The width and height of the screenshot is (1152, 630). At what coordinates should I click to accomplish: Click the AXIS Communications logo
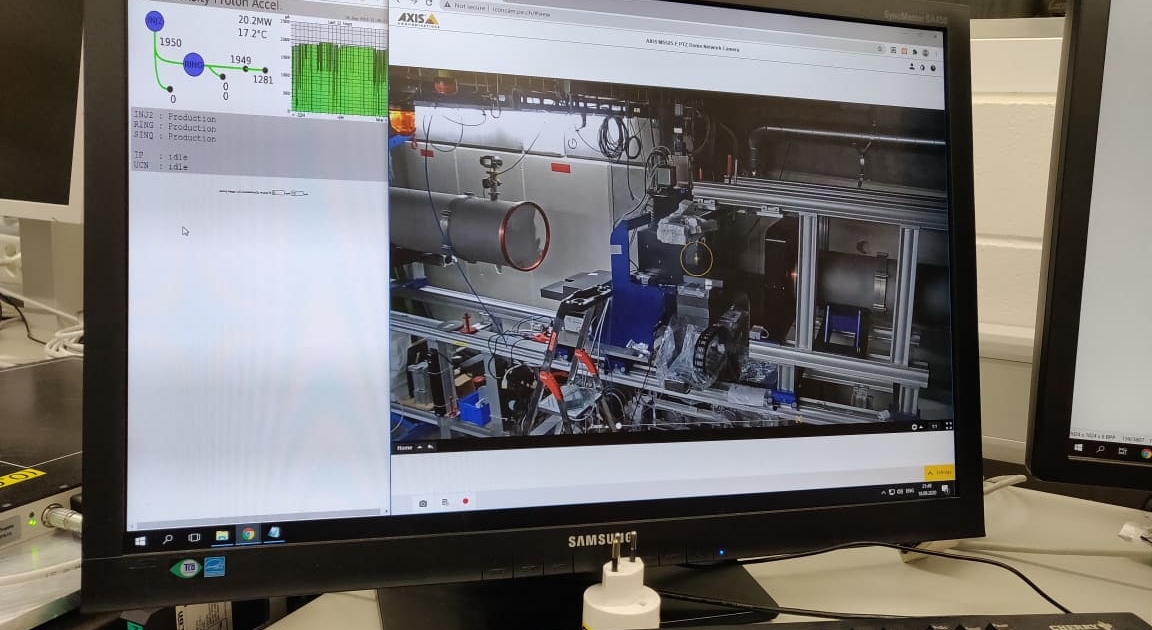point(418,20)
